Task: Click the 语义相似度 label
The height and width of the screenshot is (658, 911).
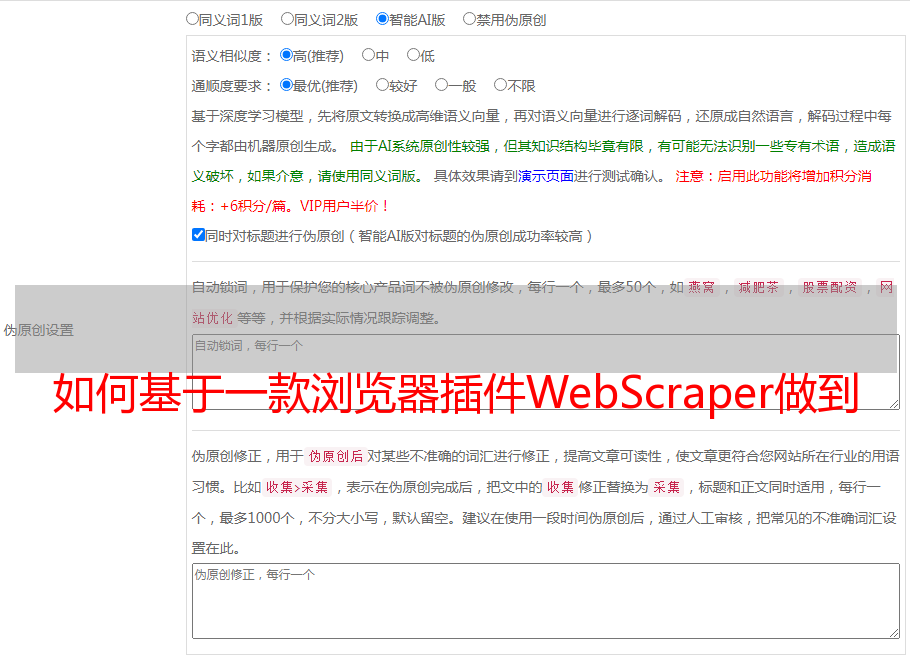Action: pyautogui.click(x=232, y=56)
